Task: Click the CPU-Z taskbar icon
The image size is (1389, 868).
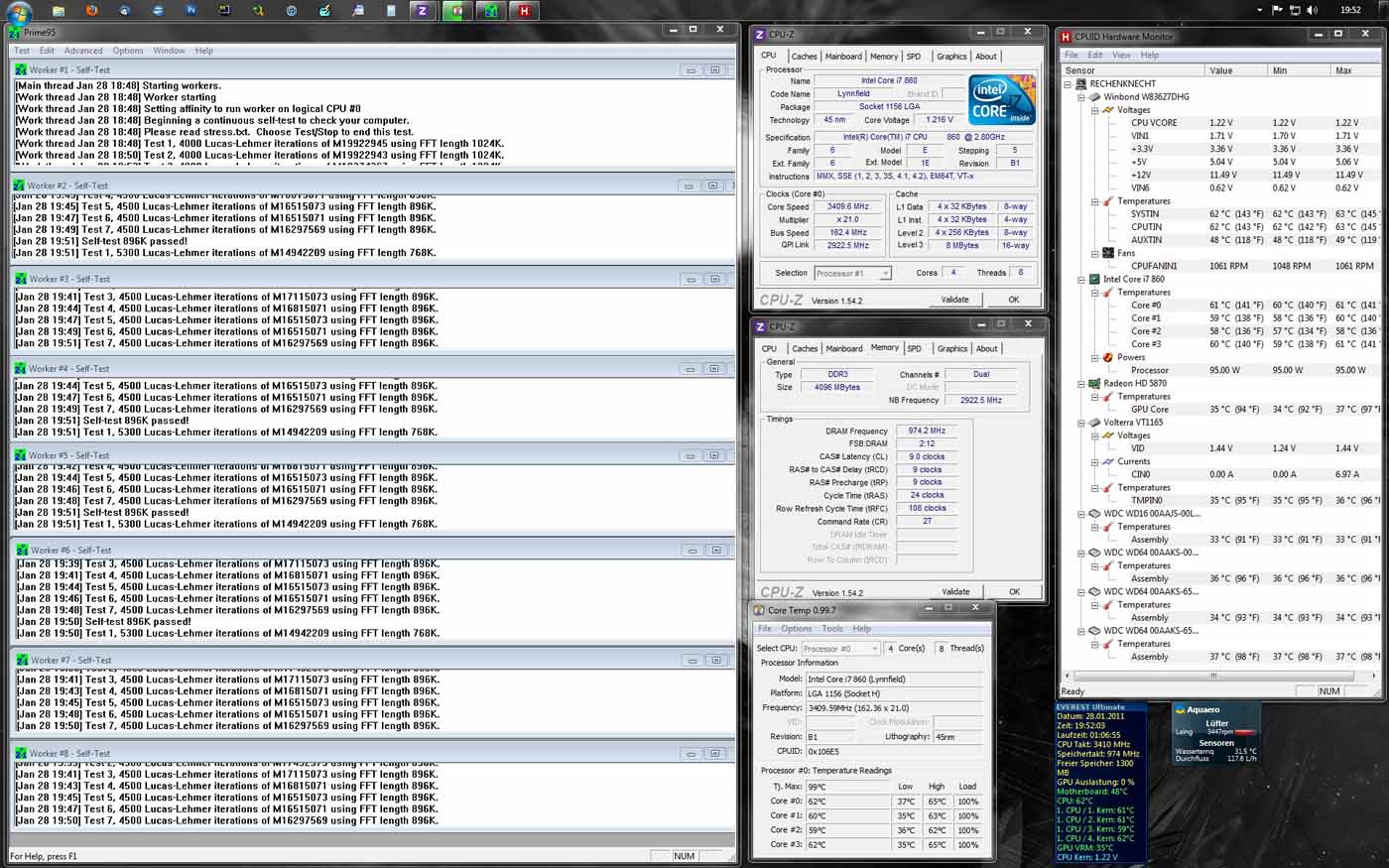Action: [x=424, y=11]
